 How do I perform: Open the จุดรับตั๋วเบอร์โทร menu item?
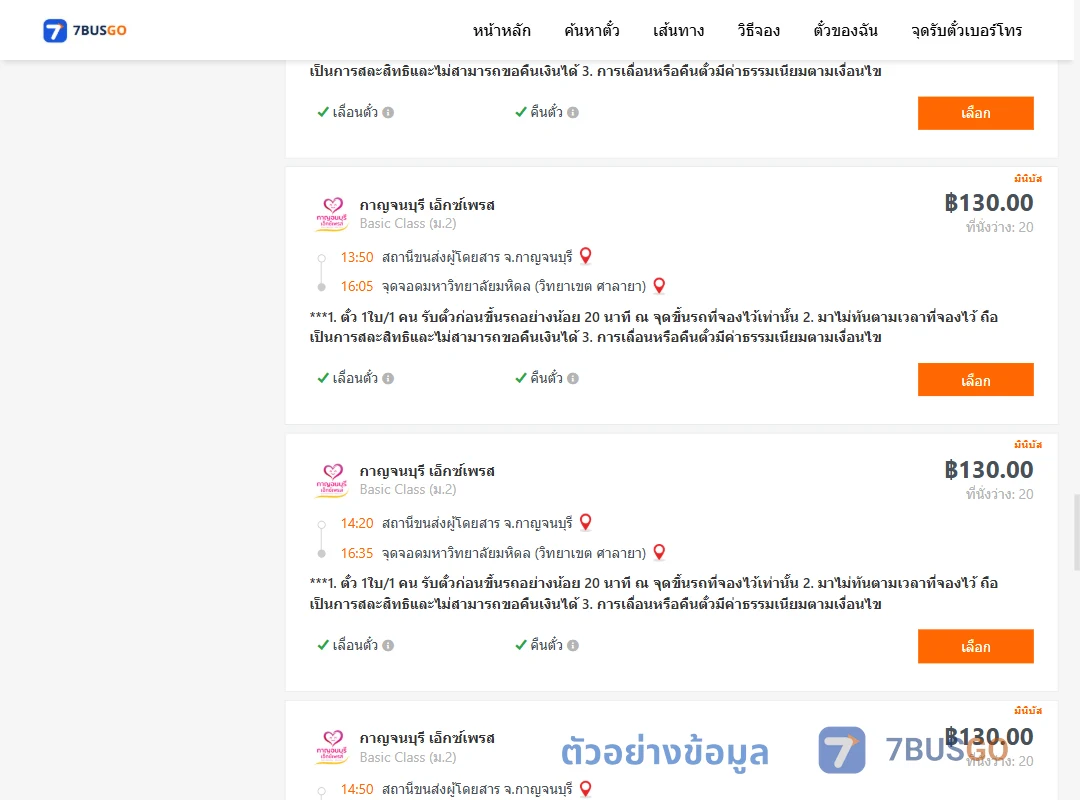pos(966,30)
